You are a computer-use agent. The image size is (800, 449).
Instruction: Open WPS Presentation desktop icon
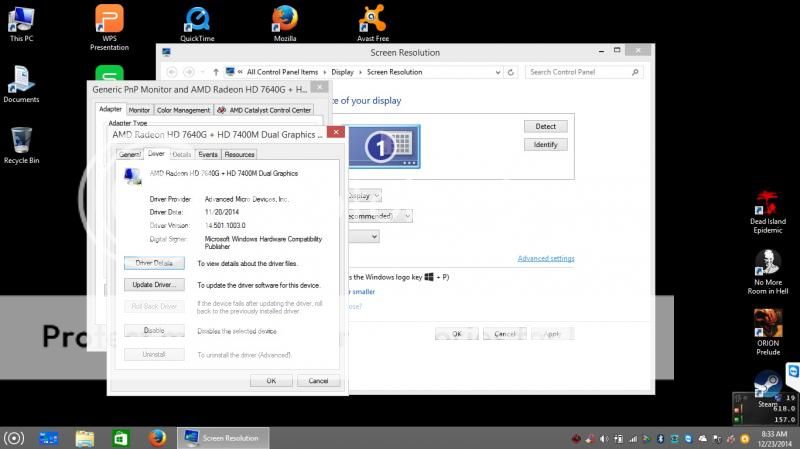109,19
